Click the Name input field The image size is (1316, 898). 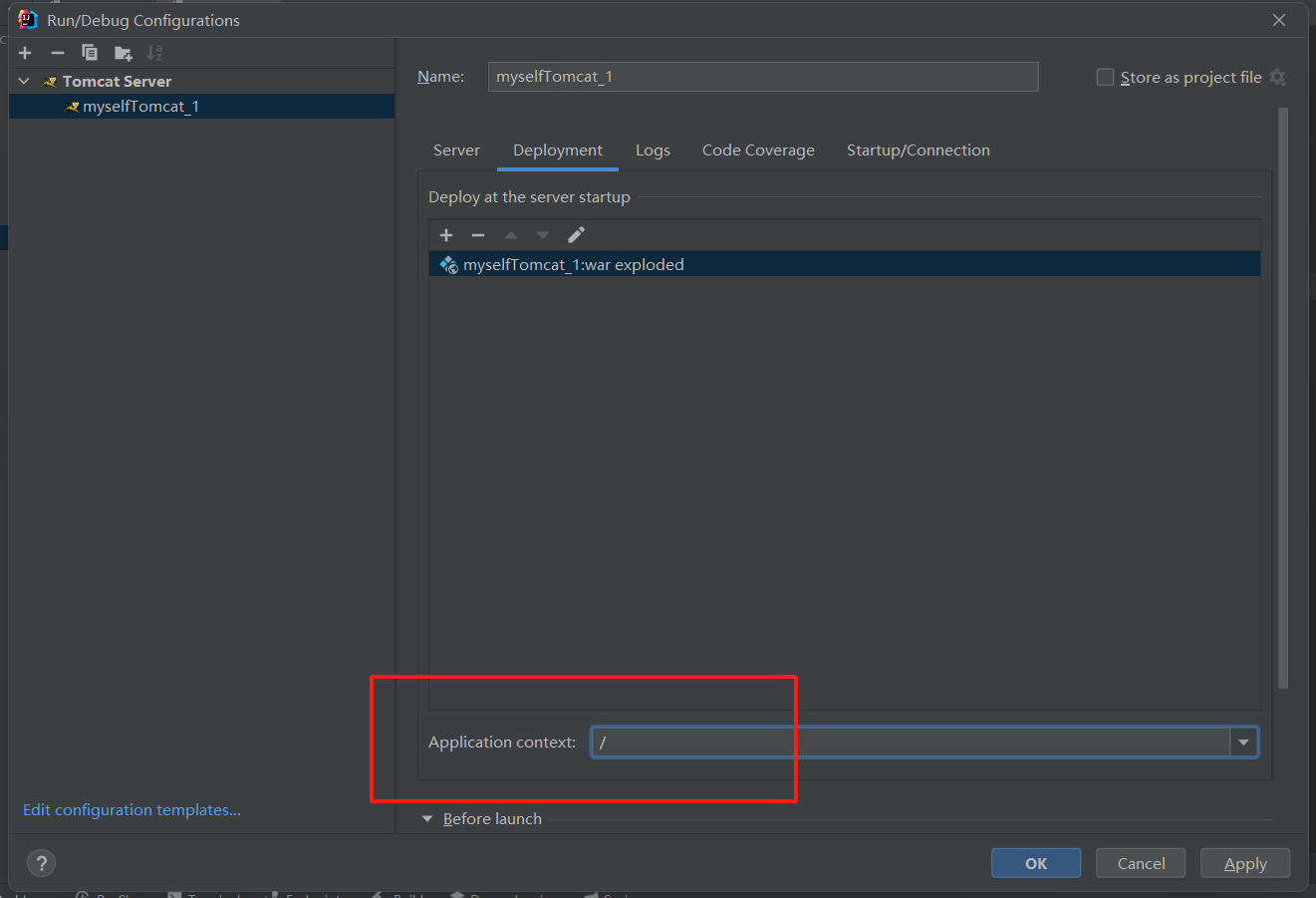click(763, 77)
